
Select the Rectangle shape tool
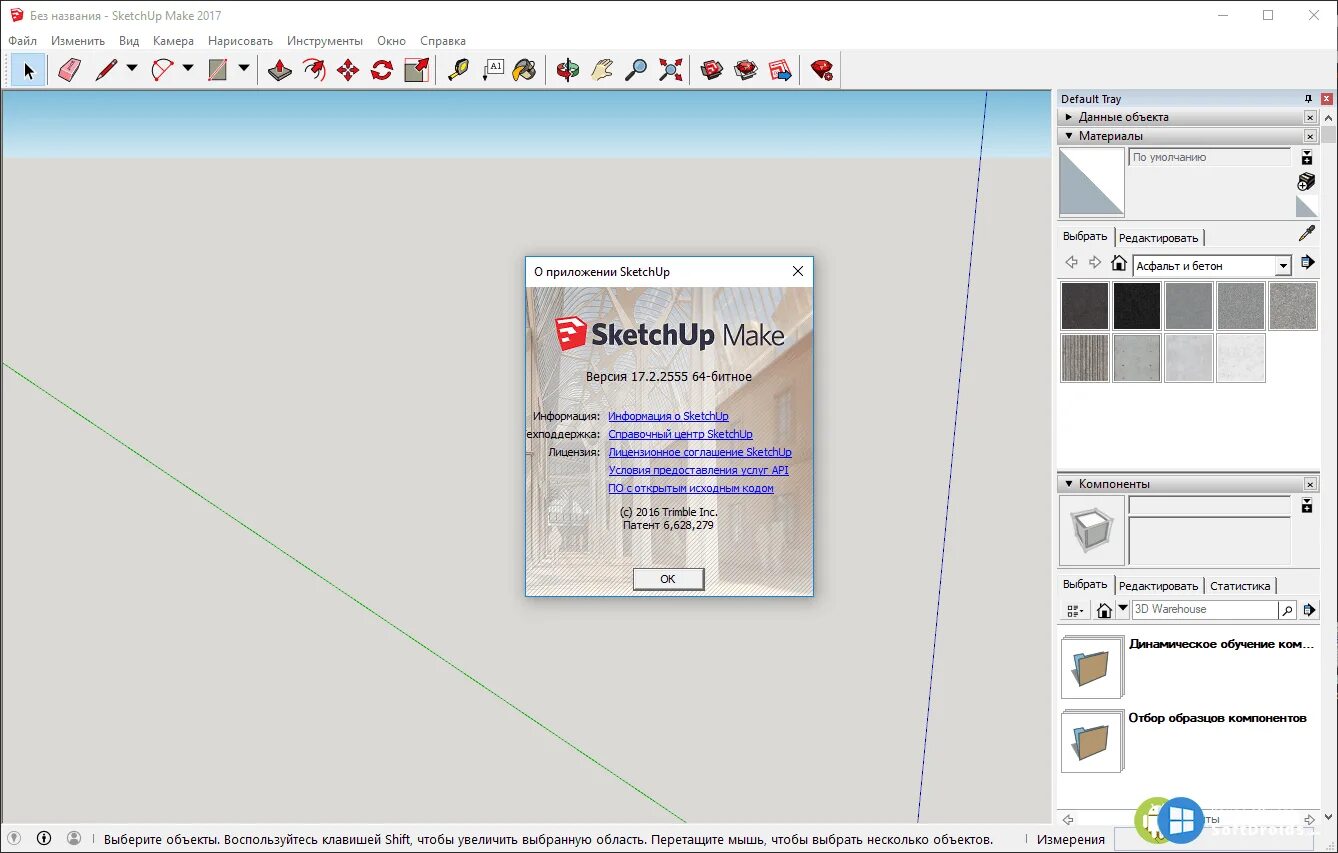click(x=217, y=70)
